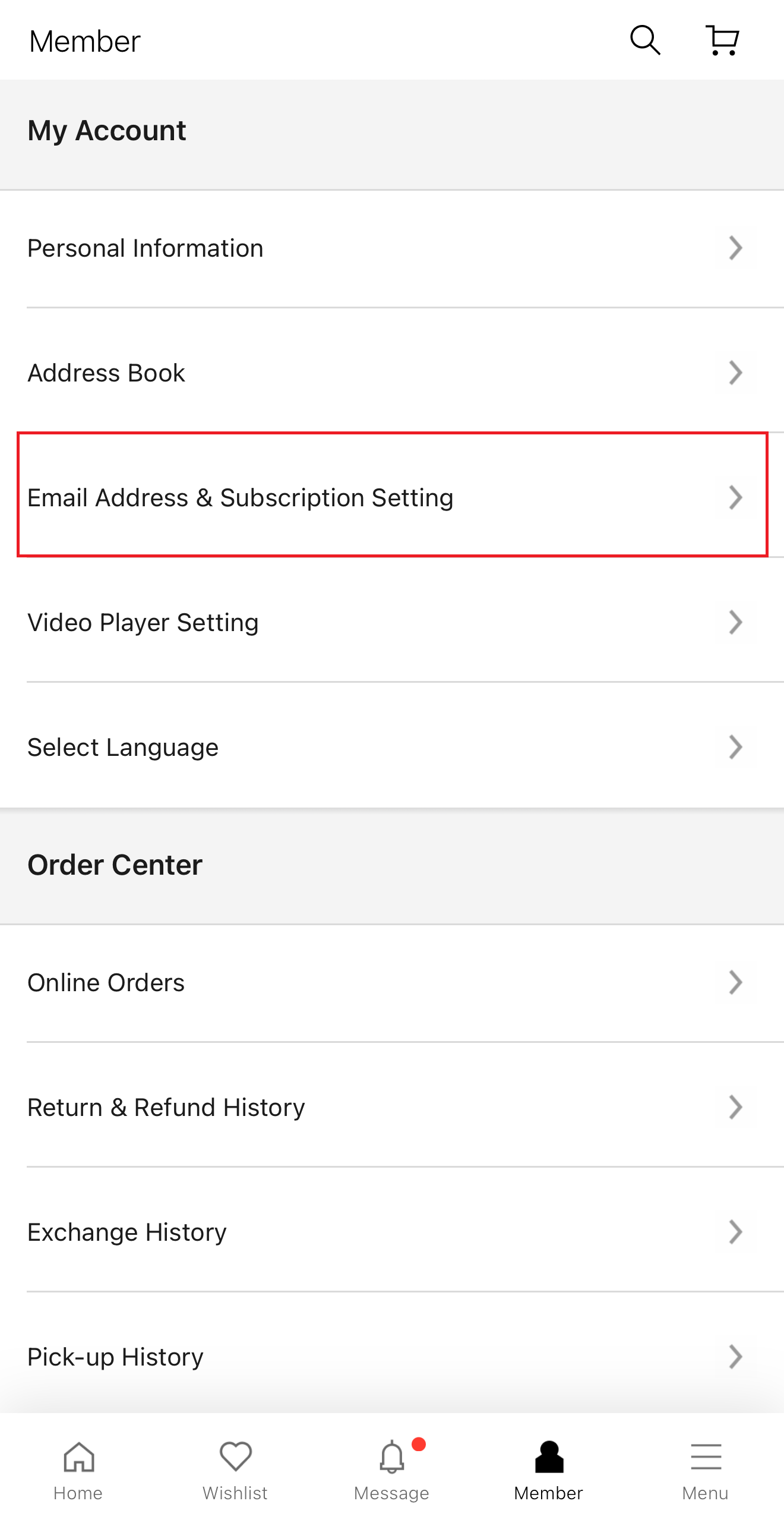784x1526 pixels.
Task: Tap the Menu tab label
Action: coord(706,1493)
